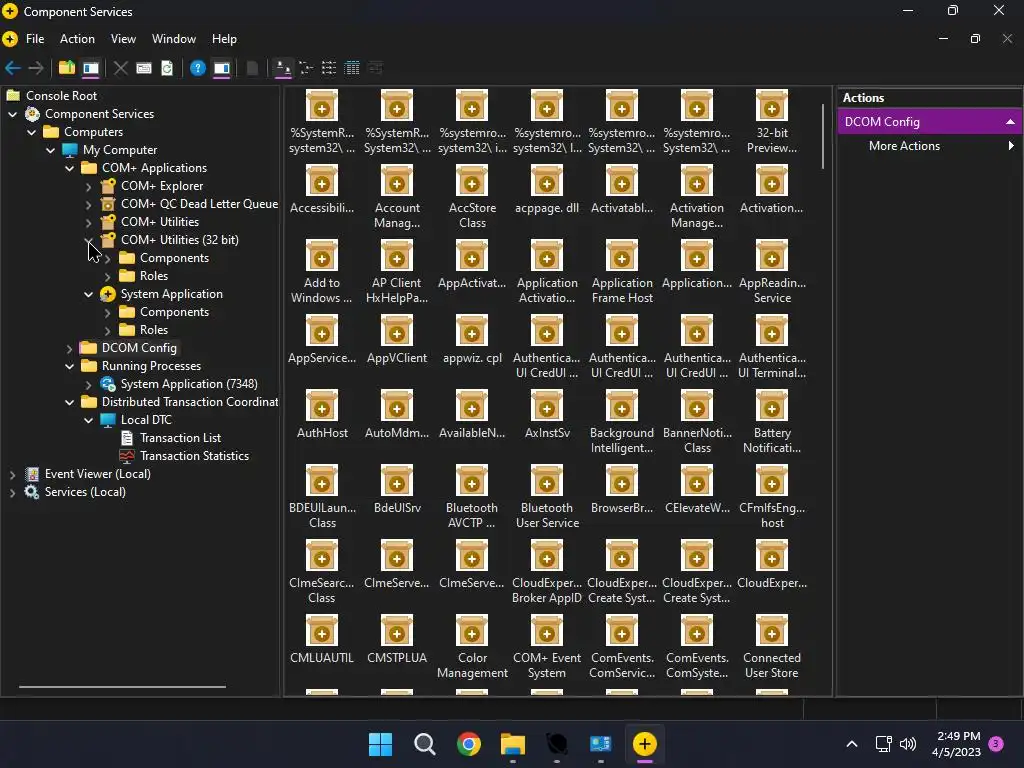Collapse the My Computer node
The image size is (1024, 768).
click(50, 150)
